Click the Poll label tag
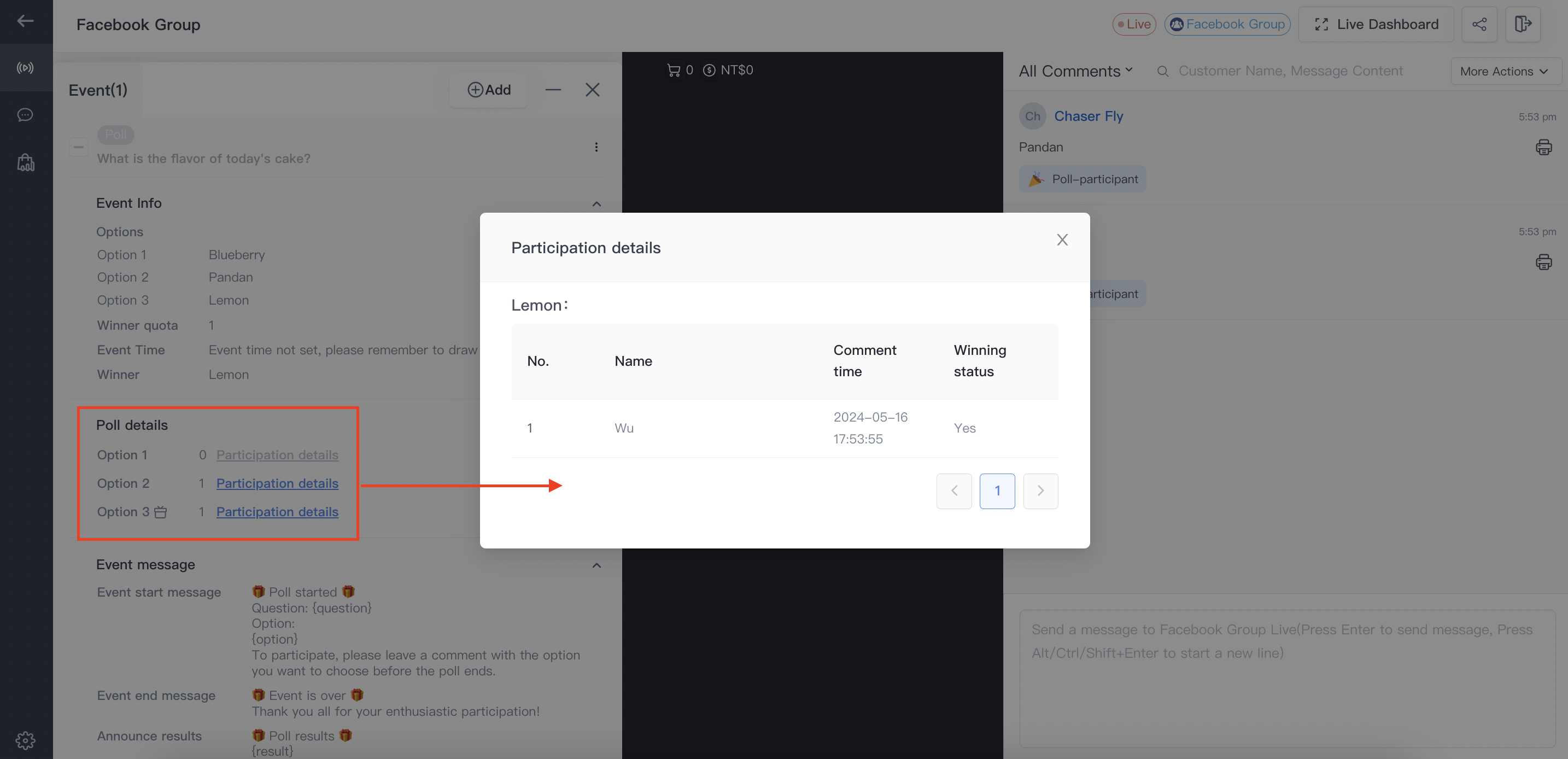Viewport: 1568px width, 759px height. 116,135
